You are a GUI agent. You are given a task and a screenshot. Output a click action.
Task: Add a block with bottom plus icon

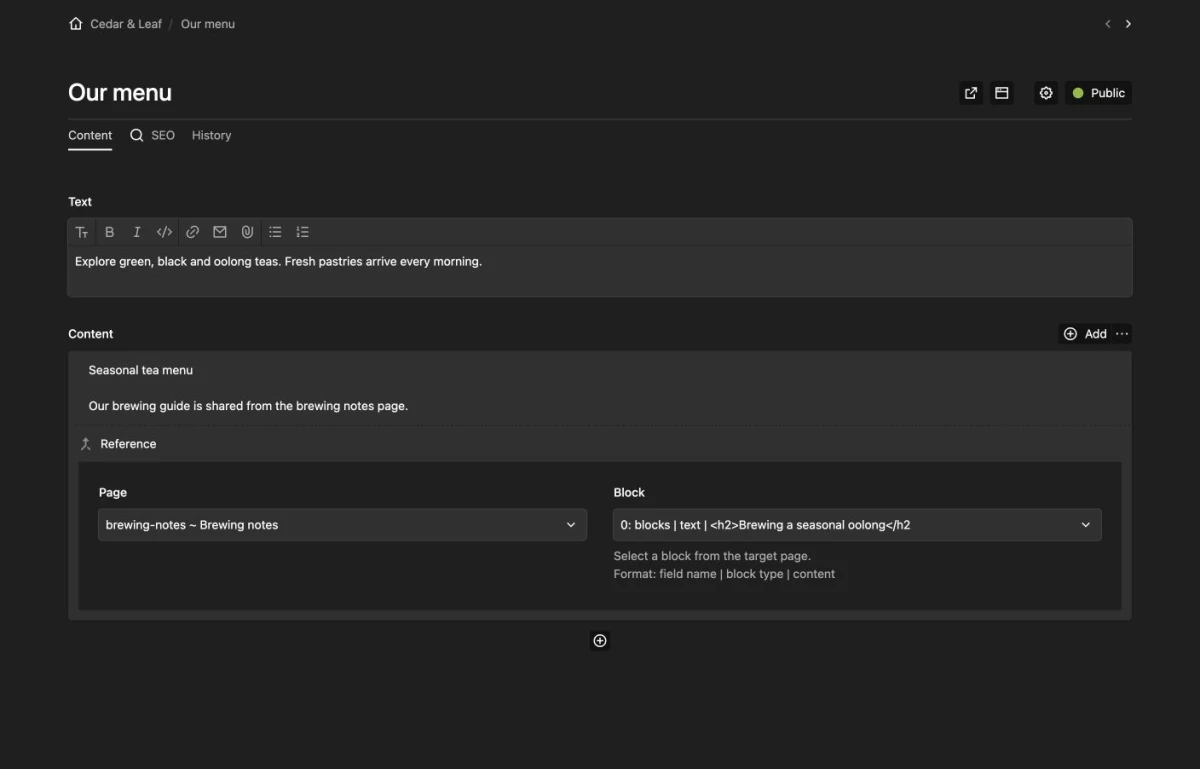[600, 641]
